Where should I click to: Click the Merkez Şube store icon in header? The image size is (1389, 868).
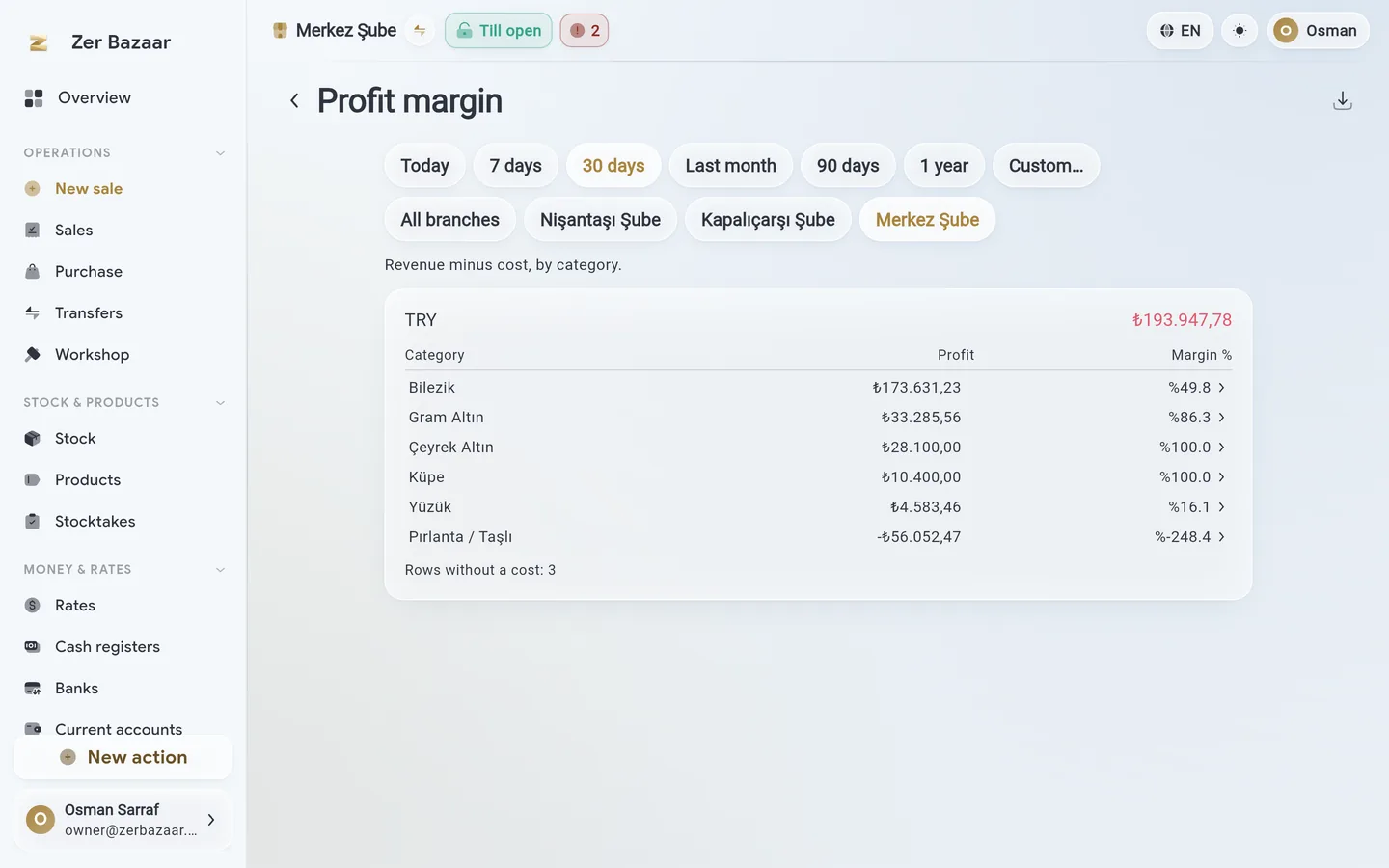(x=280, y=31)
